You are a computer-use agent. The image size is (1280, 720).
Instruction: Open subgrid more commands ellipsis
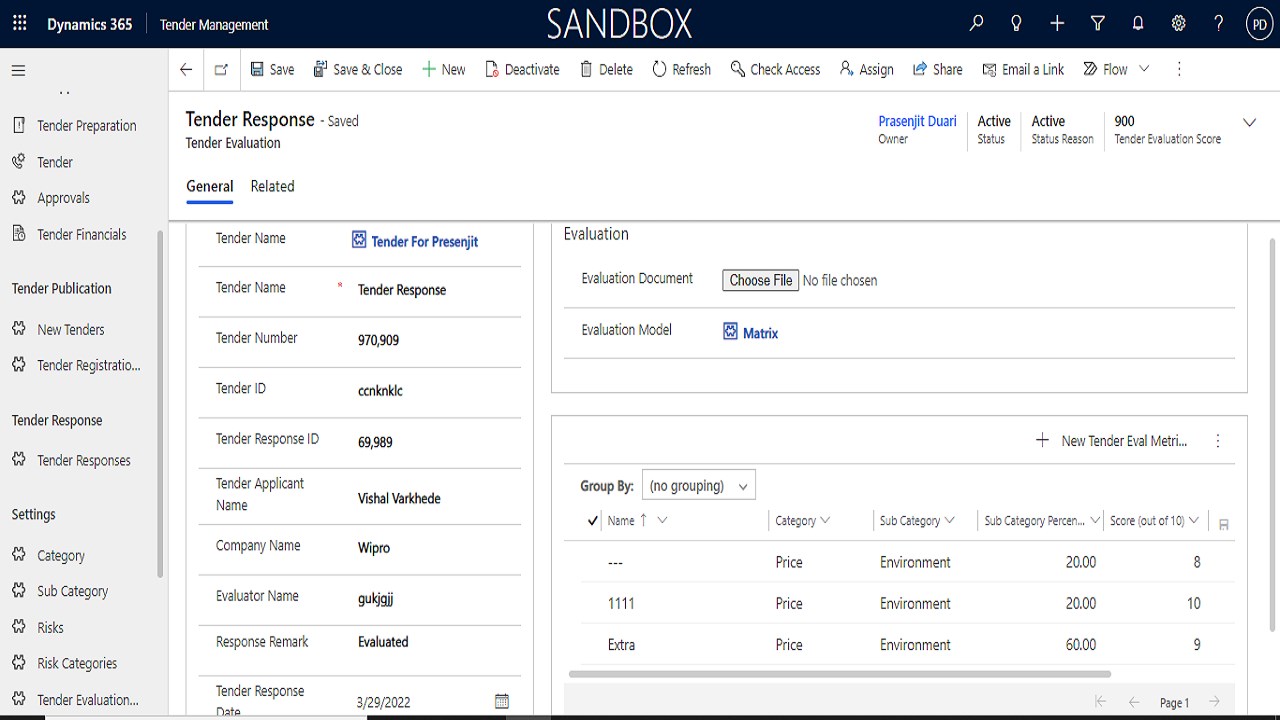(1218, 440)
